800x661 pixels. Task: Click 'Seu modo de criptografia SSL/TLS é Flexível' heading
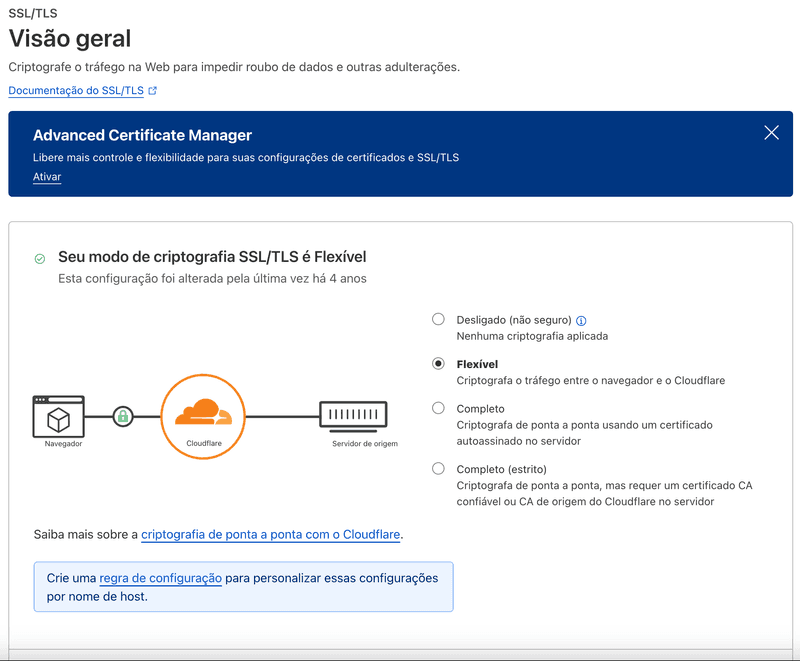[x=212, y=257]
